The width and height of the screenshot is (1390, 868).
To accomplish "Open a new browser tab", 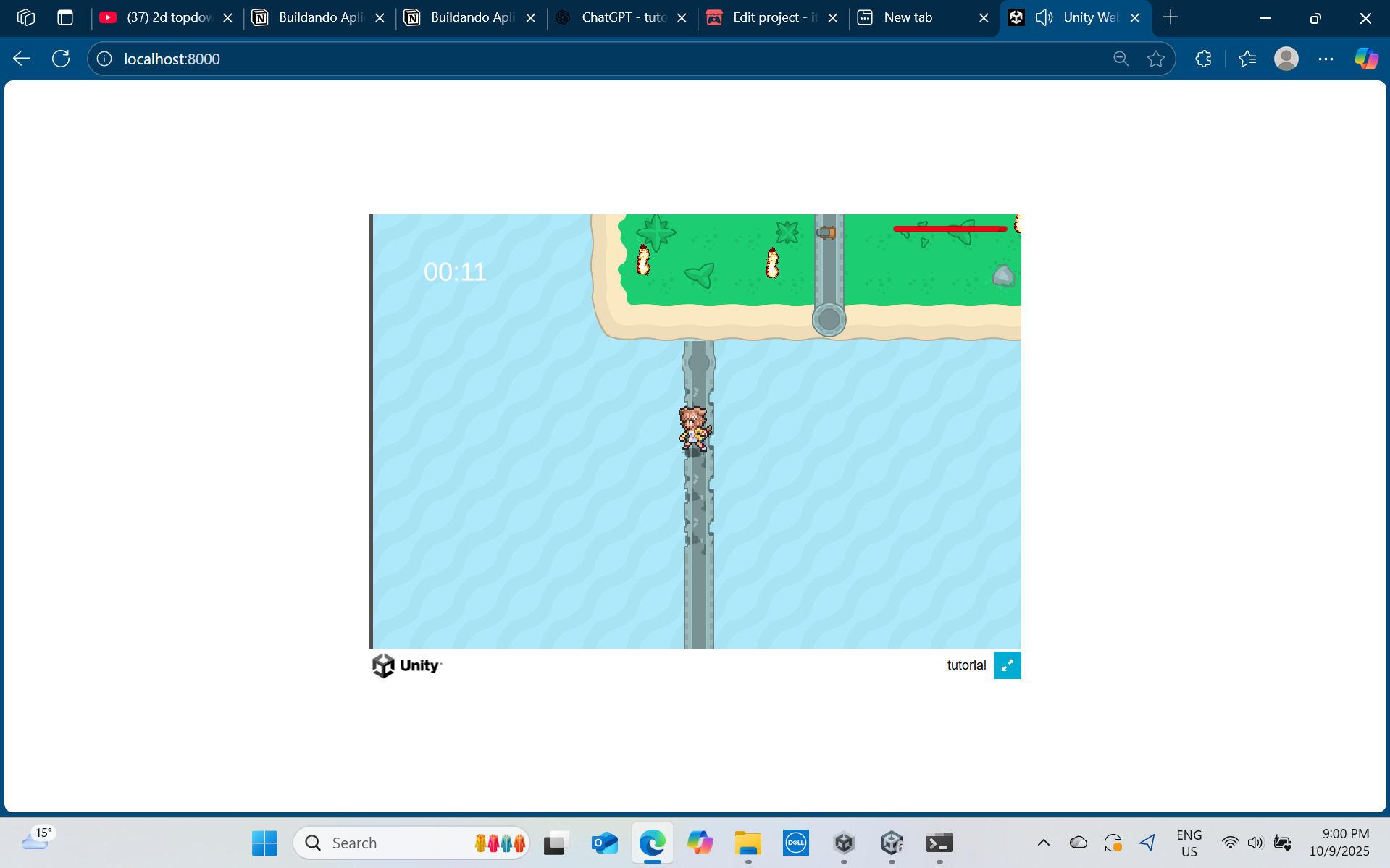I will point(1171,17).
